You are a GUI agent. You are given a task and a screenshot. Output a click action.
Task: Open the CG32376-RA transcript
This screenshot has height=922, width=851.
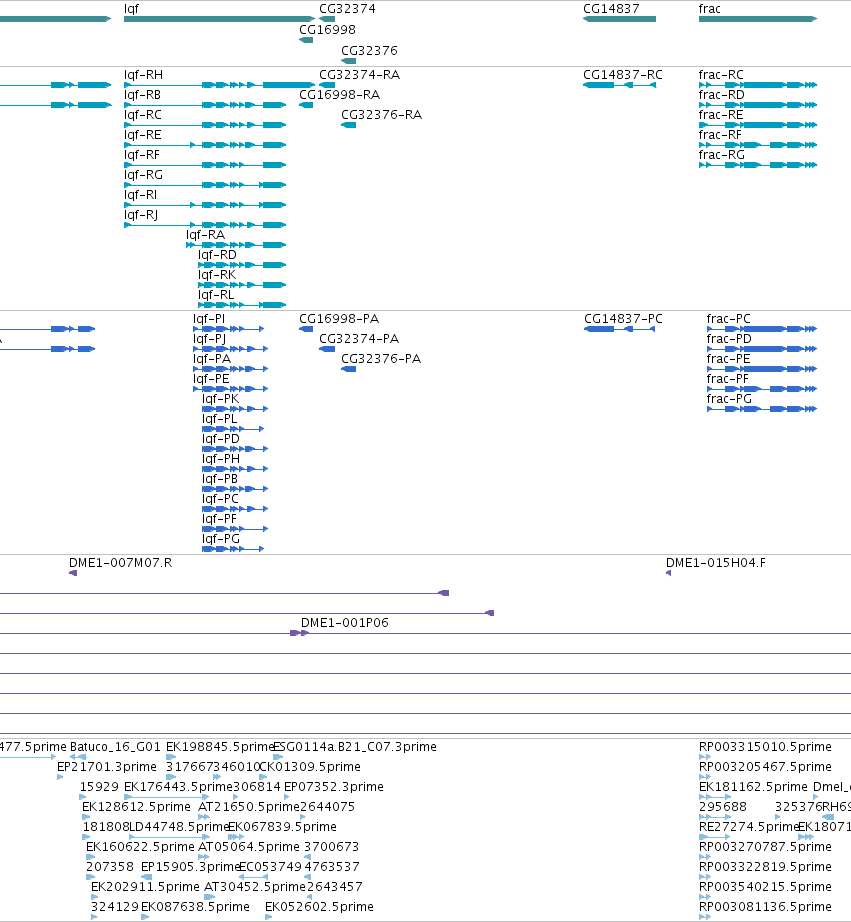click(382, 115)
